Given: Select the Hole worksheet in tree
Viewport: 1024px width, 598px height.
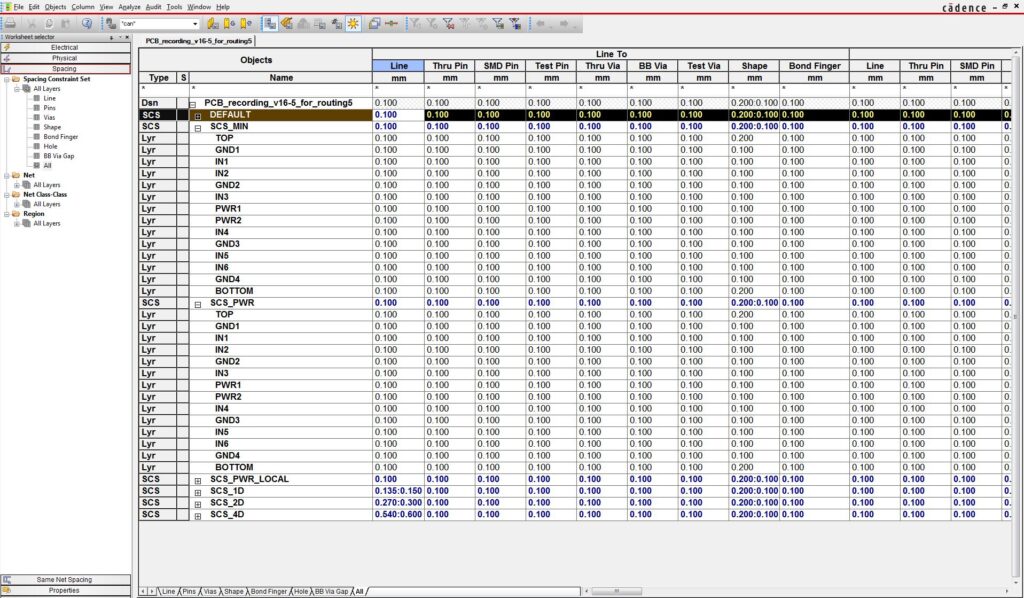Looking at the screenshot, I should [49, 147].
